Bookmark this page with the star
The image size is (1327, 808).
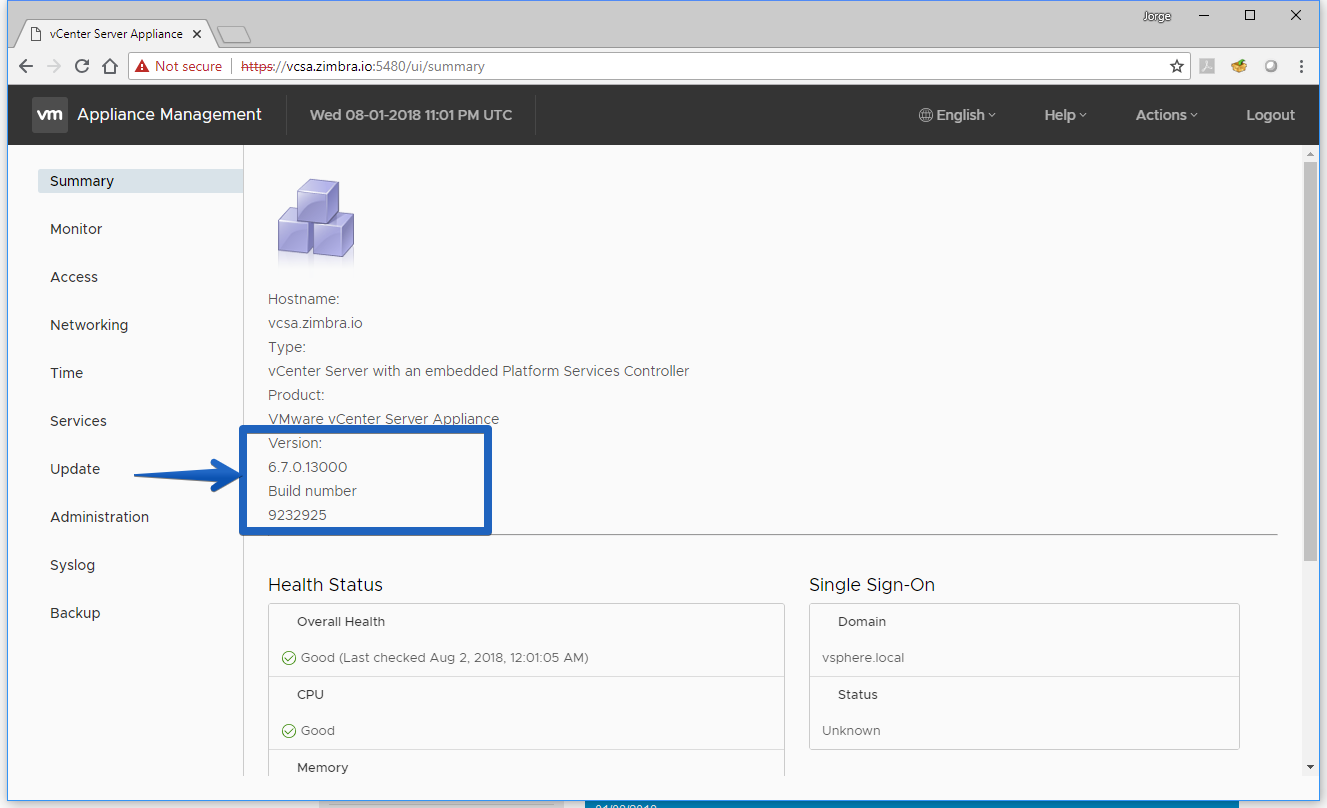click(1177, 66)
